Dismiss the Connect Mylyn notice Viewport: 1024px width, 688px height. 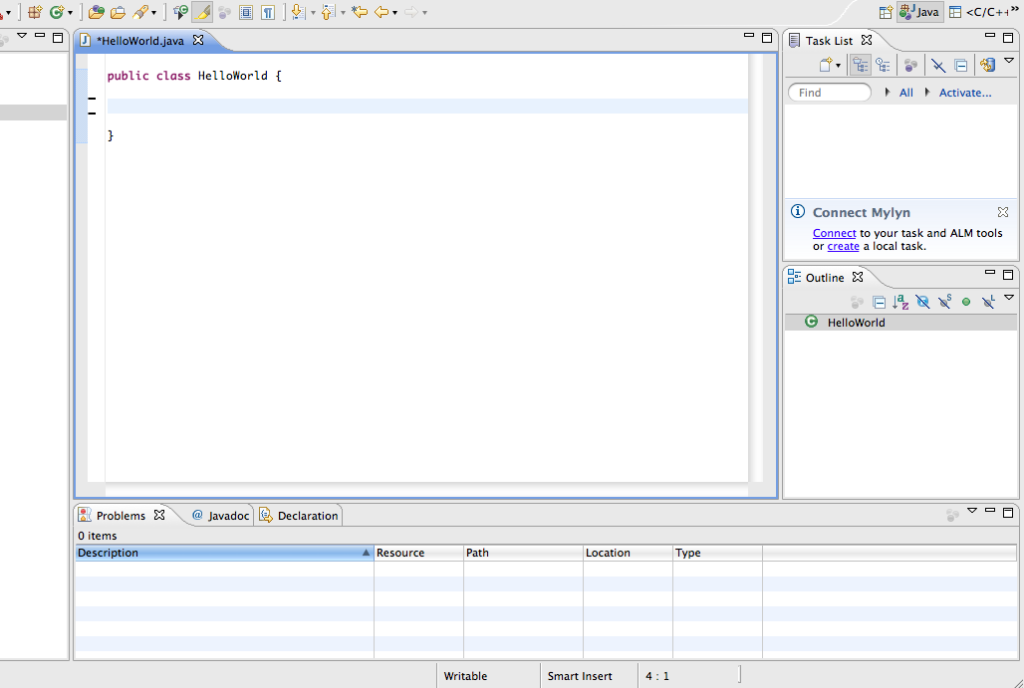click(1002, 212)
